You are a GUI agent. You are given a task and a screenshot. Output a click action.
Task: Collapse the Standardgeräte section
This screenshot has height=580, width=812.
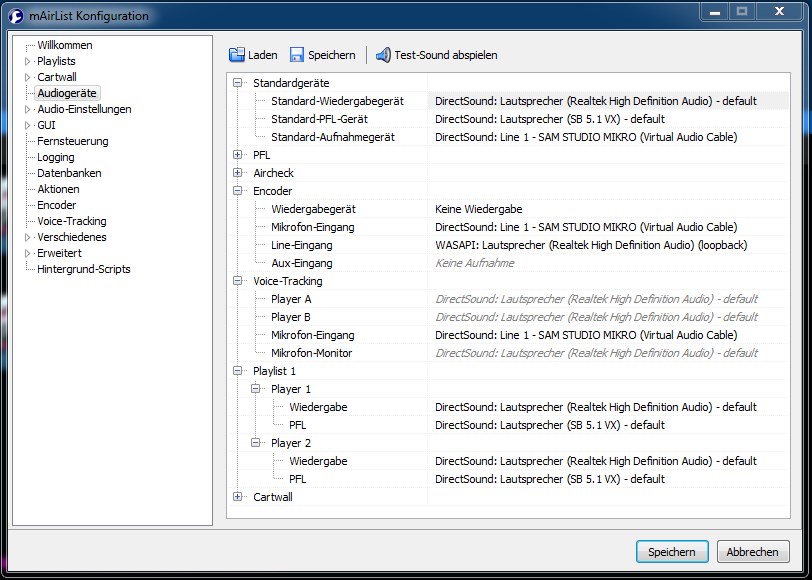236,83
